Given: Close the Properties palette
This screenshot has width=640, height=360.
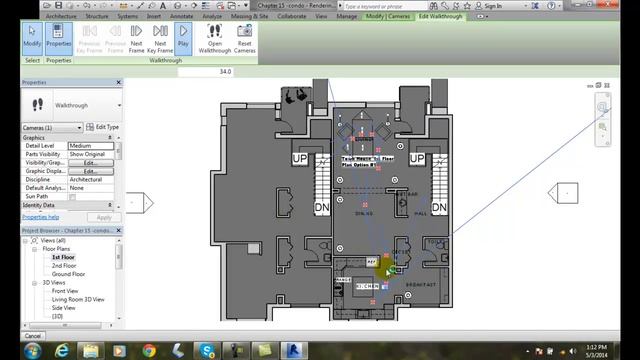Looking at the screenshot, I should (x=118, y=82).
